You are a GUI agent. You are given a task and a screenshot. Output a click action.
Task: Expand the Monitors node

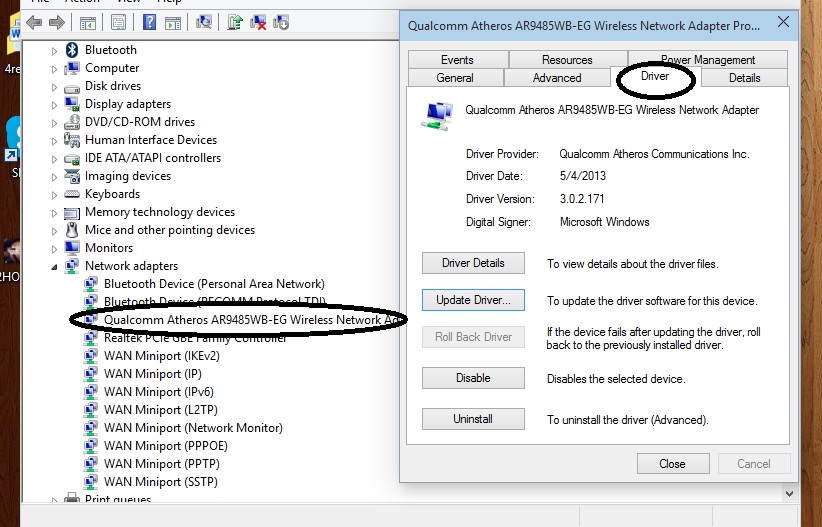click(x=54, y=249)
